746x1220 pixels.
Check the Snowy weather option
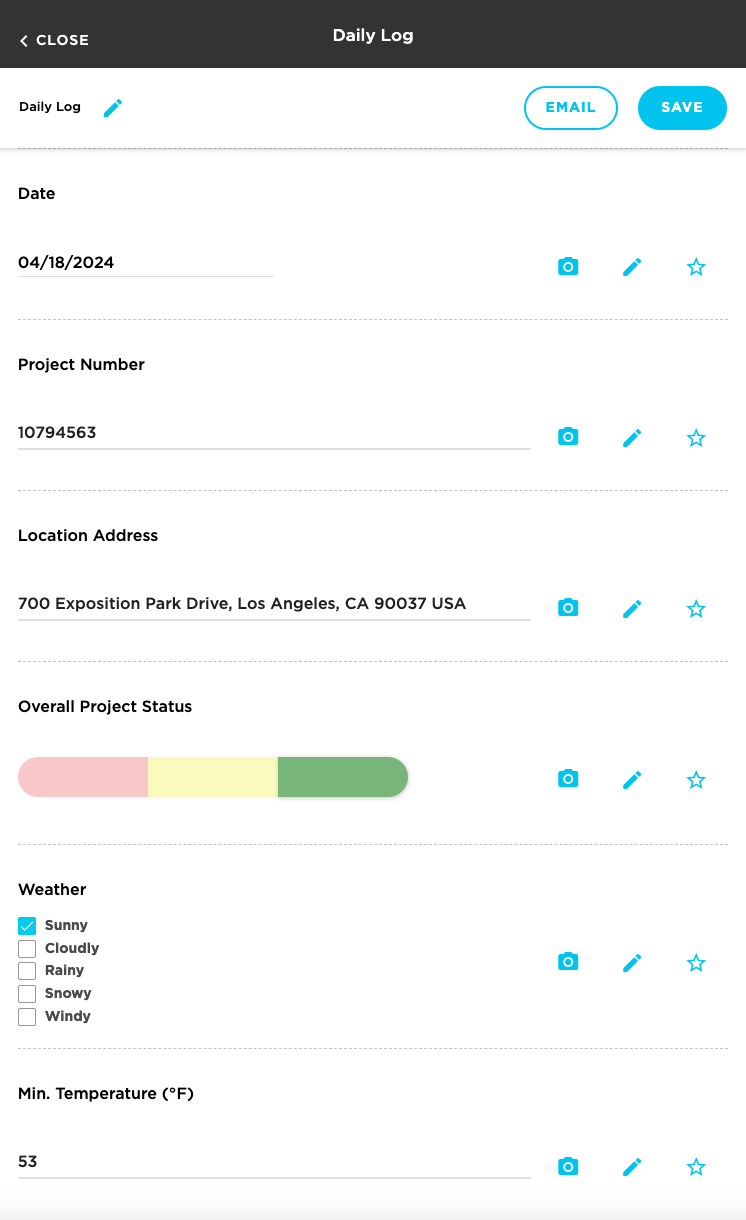(x=27, y=993)
